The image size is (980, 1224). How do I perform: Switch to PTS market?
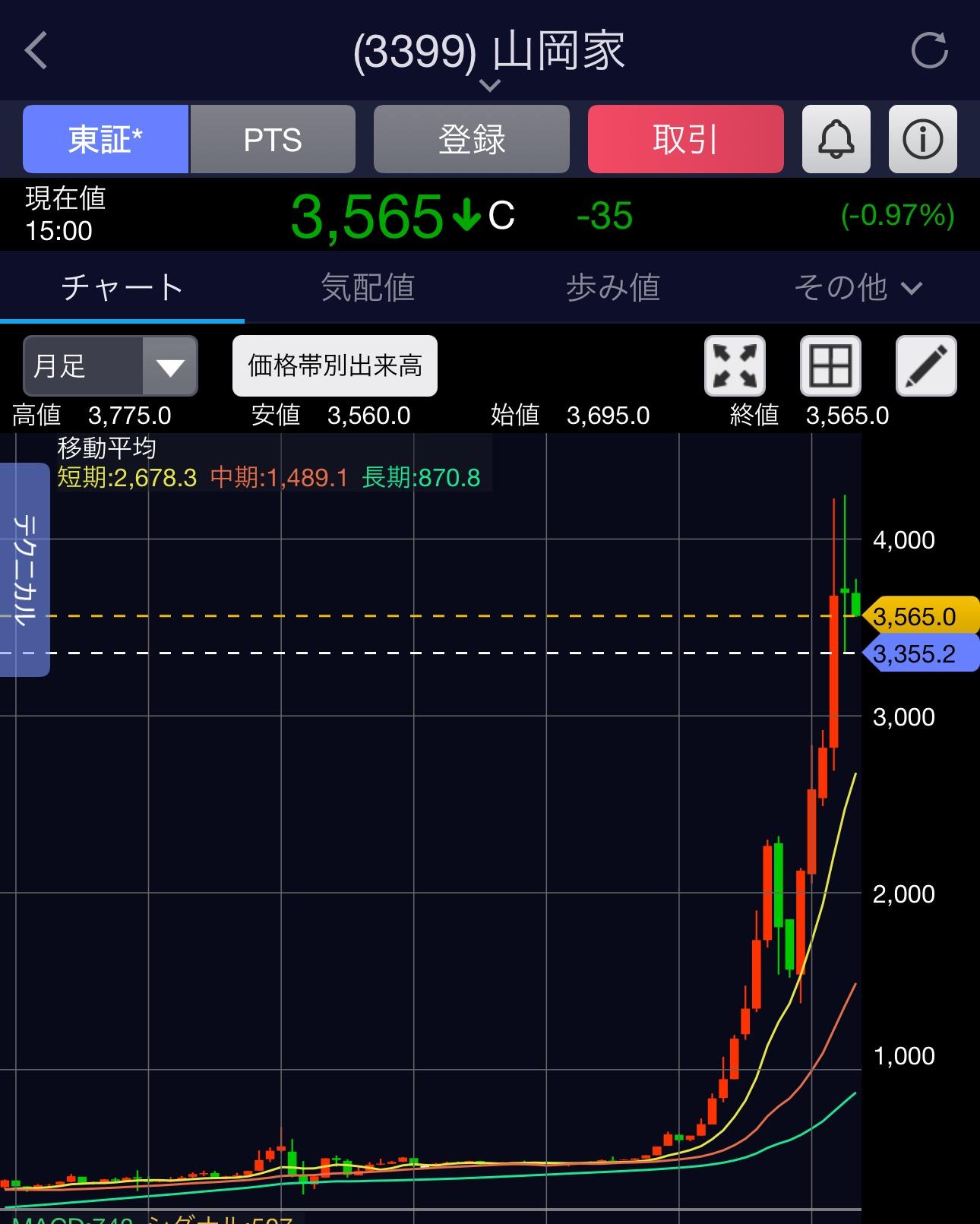(x=273, y=139)
